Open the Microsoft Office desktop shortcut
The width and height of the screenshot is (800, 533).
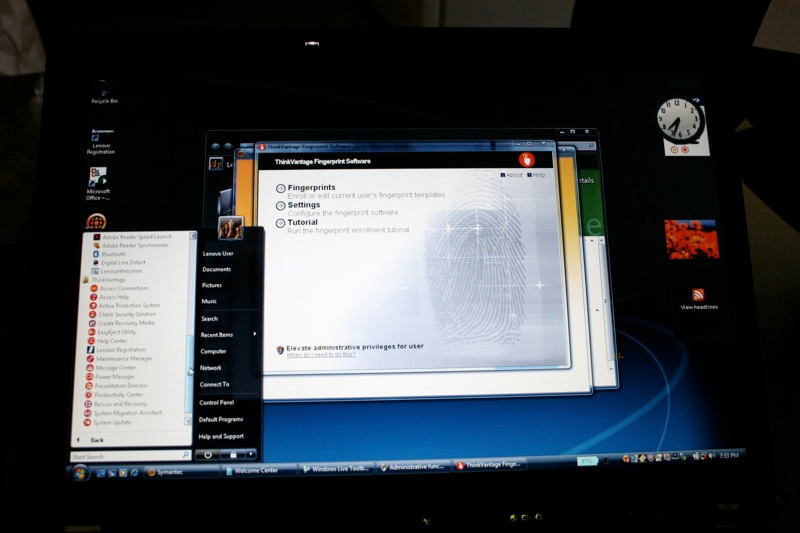tap(97, 185)
